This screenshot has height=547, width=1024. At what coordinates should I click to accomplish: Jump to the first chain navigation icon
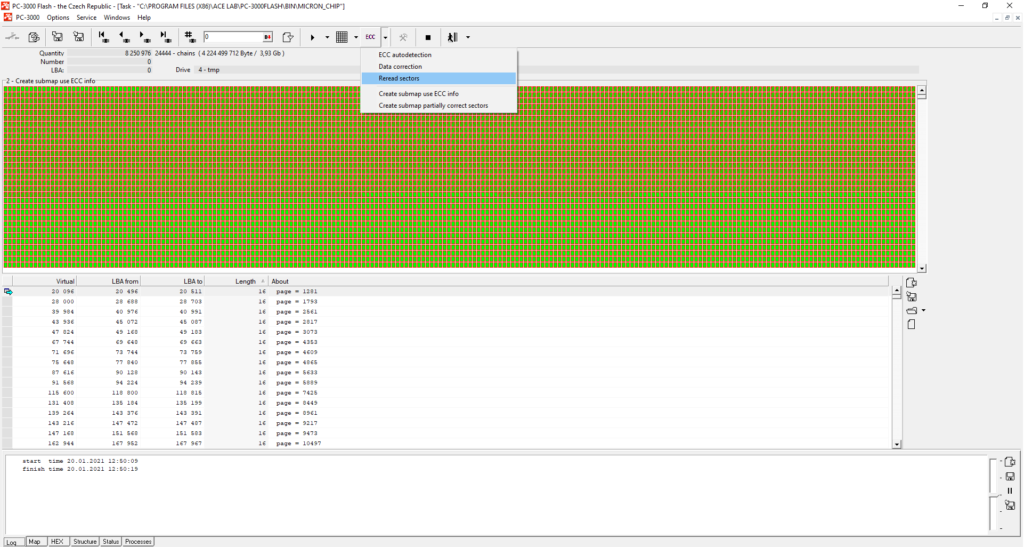point(103,37)
